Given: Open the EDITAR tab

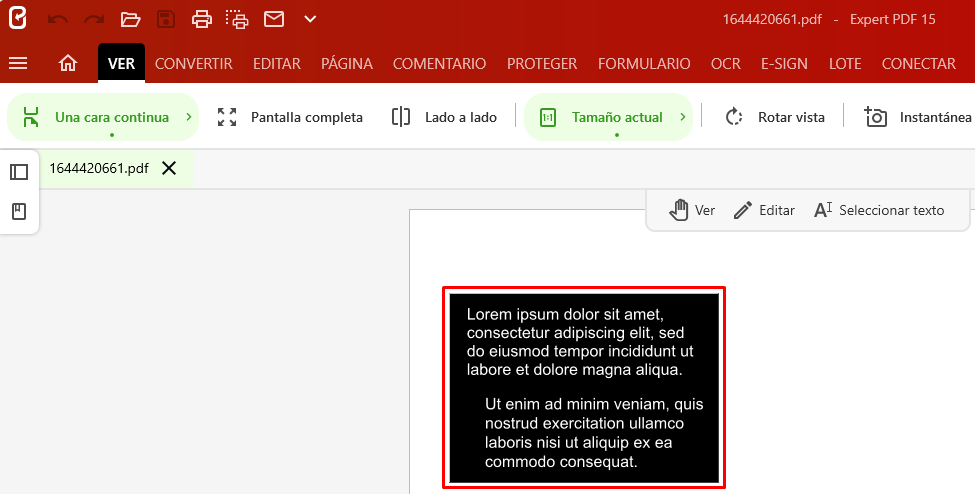Looking at the screenshot, I should pos(277,63).
